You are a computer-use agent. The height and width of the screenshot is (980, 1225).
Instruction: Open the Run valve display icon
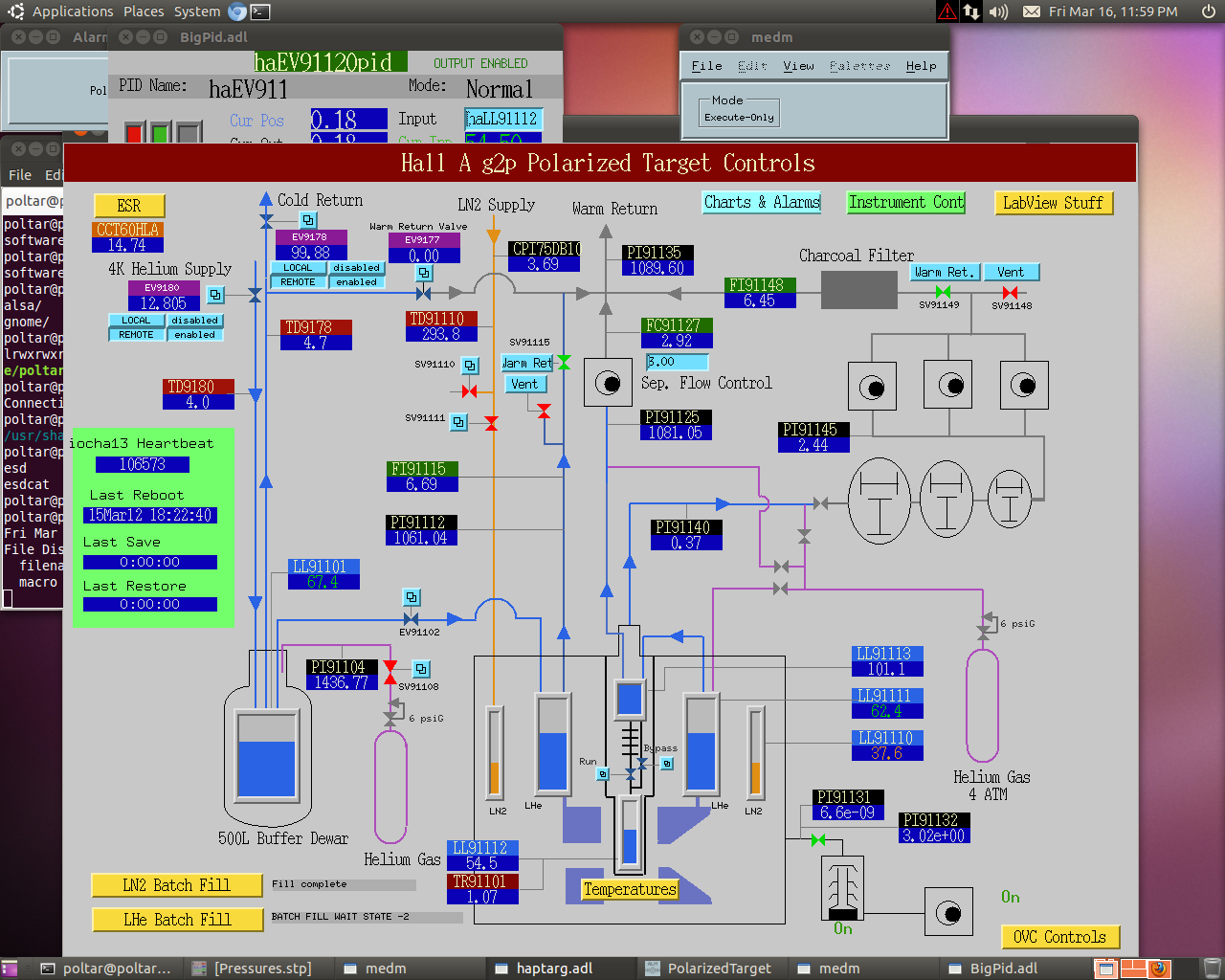coord(603,773)
